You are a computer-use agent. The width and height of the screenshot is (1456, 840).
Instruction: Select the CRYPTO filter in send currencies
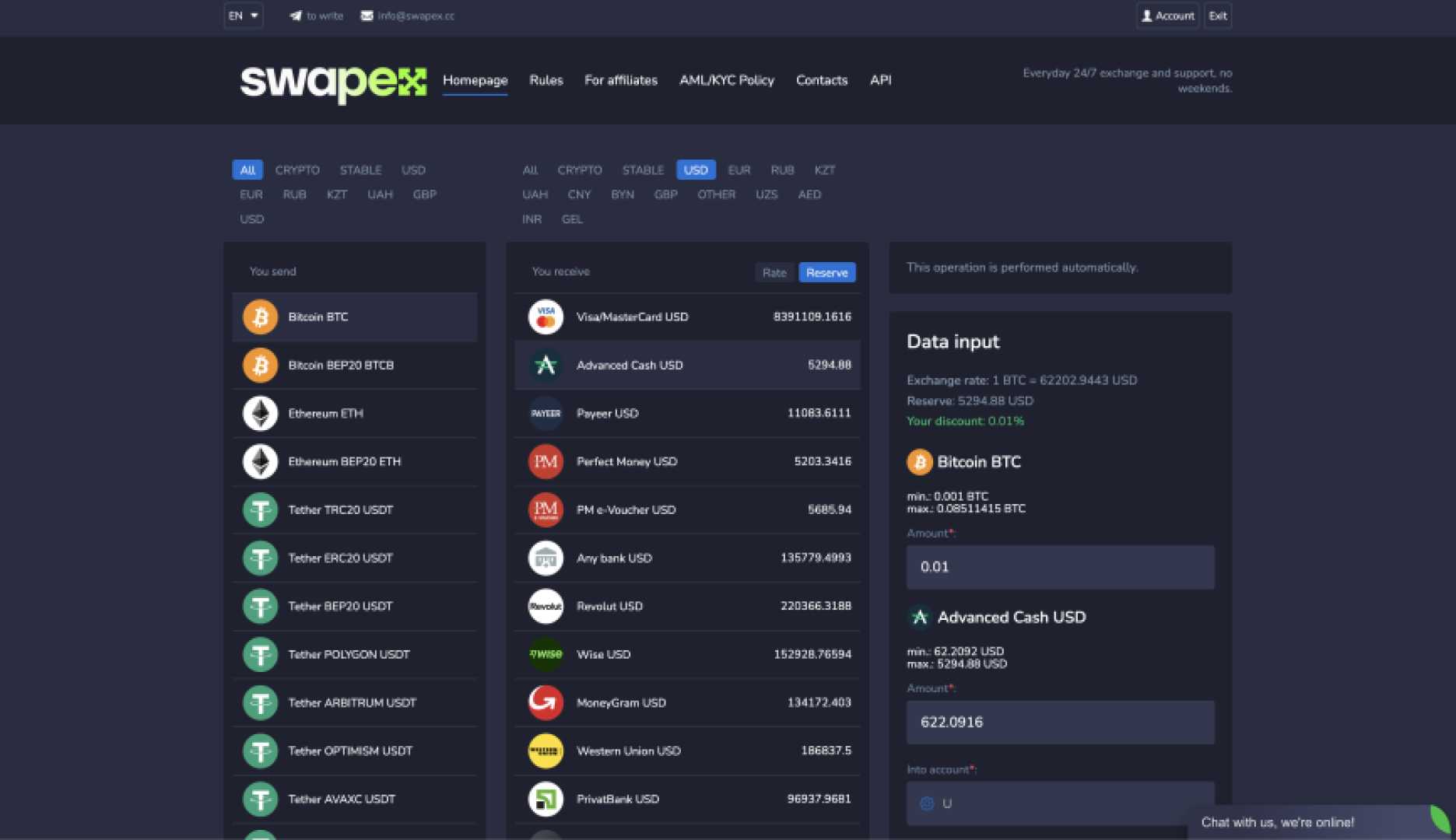click(x=297, y=170)
